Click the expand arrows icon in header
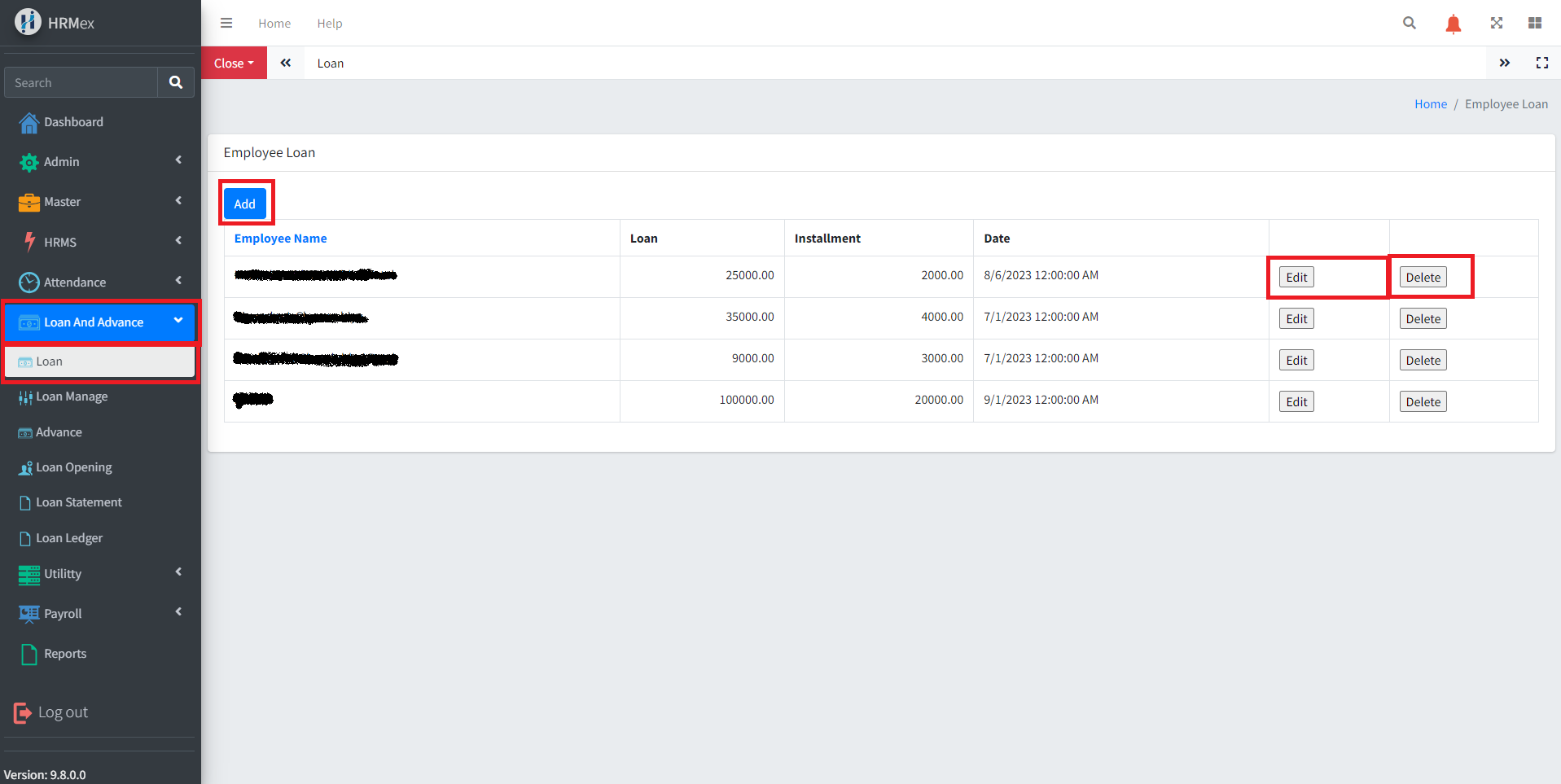The width and height of the screenshot is (1561, 784). (x=1497, y=23)
